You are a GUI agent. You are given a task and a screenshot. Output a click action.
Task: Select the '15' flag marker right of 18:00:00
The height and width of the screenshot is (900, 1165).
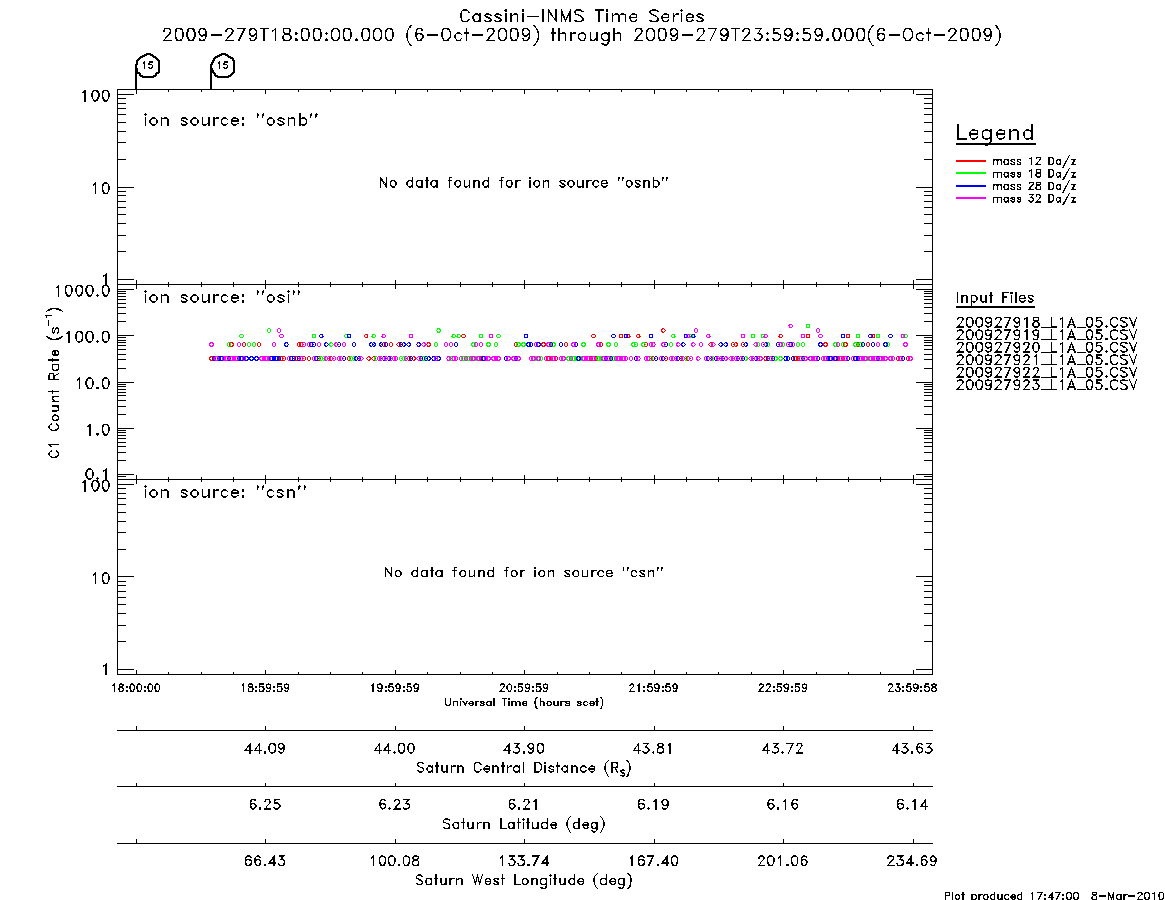(x=223, y=65)
